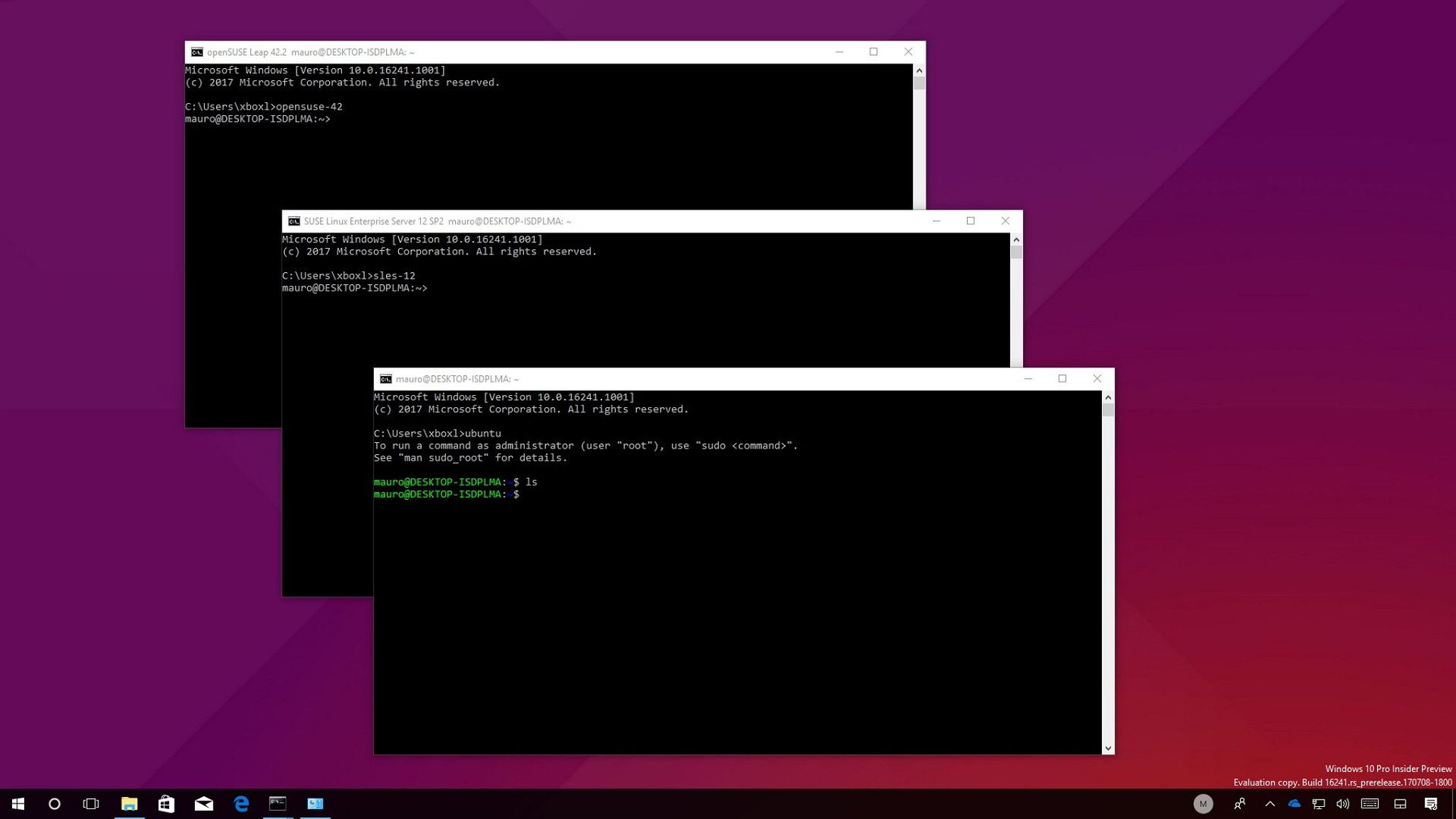Launch Microsoft Edge from the taskbar

pyautogui.click(x=241, y=803)
